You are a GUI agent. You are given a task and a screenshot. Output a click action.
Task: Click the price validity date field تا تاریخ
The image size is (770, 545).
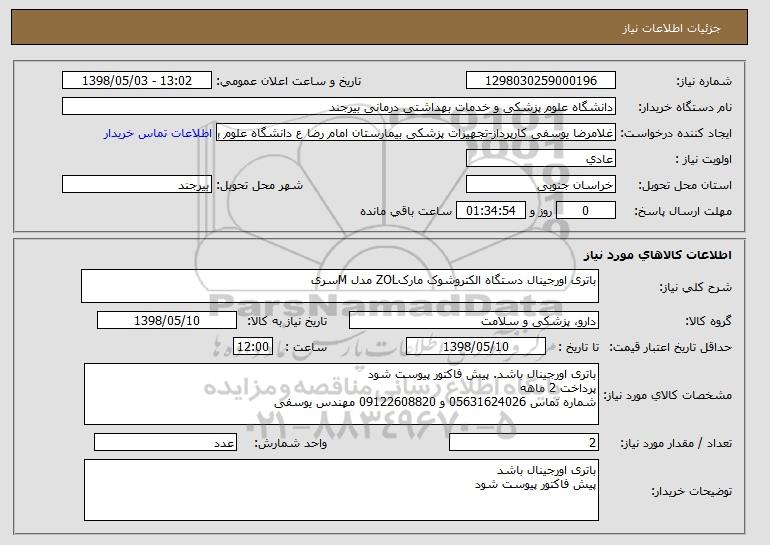(x=476, y=347)
